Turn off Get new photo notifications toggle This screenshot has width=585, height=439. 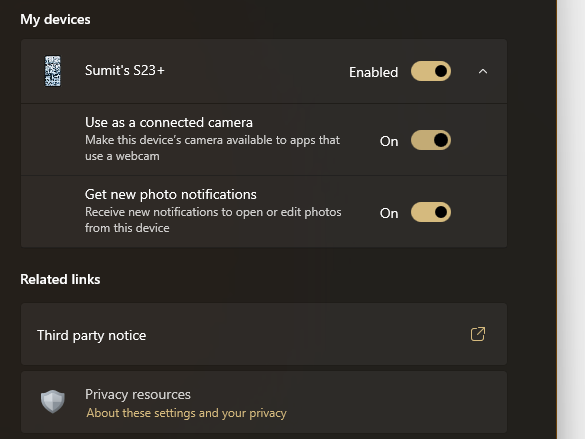(431, 212)
